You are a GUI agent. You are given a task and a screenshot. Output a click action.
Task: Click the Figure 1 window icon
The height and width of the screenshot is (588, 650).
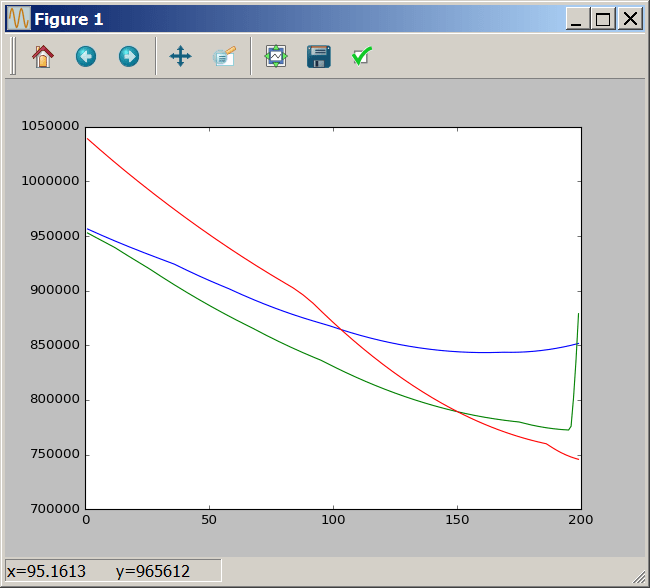pyautogui.click(x=19, y=18)
